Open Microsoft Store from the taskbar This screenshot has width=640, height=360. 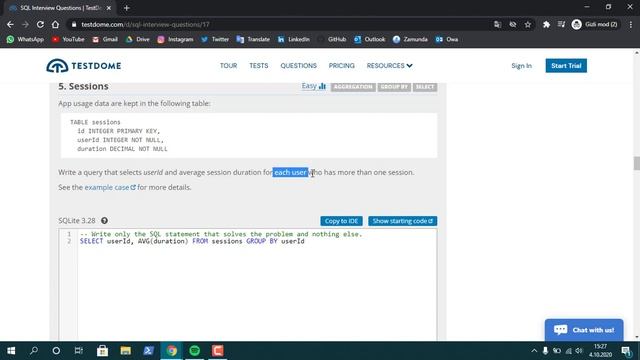102,351
